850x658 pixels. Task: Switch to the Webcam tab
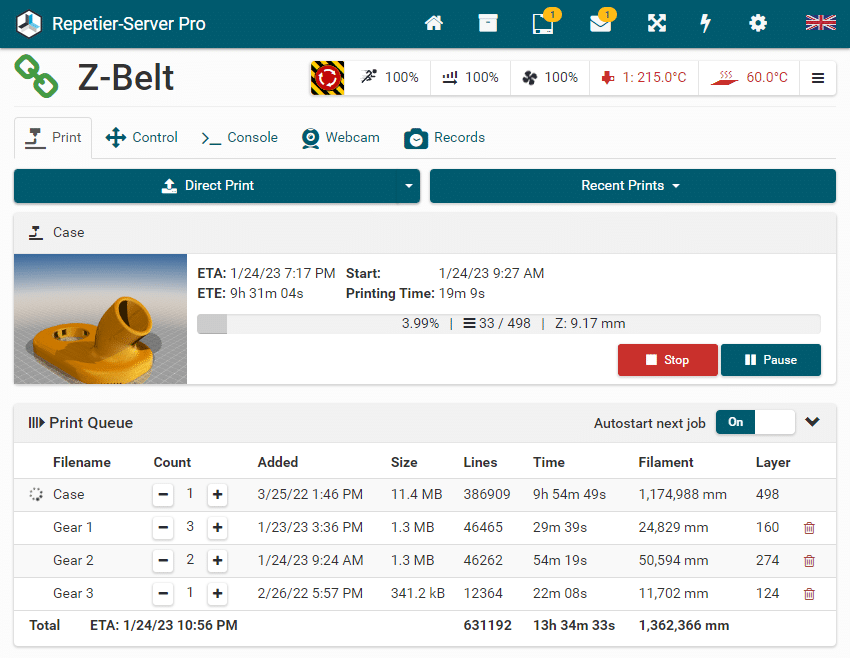[340, 138]
